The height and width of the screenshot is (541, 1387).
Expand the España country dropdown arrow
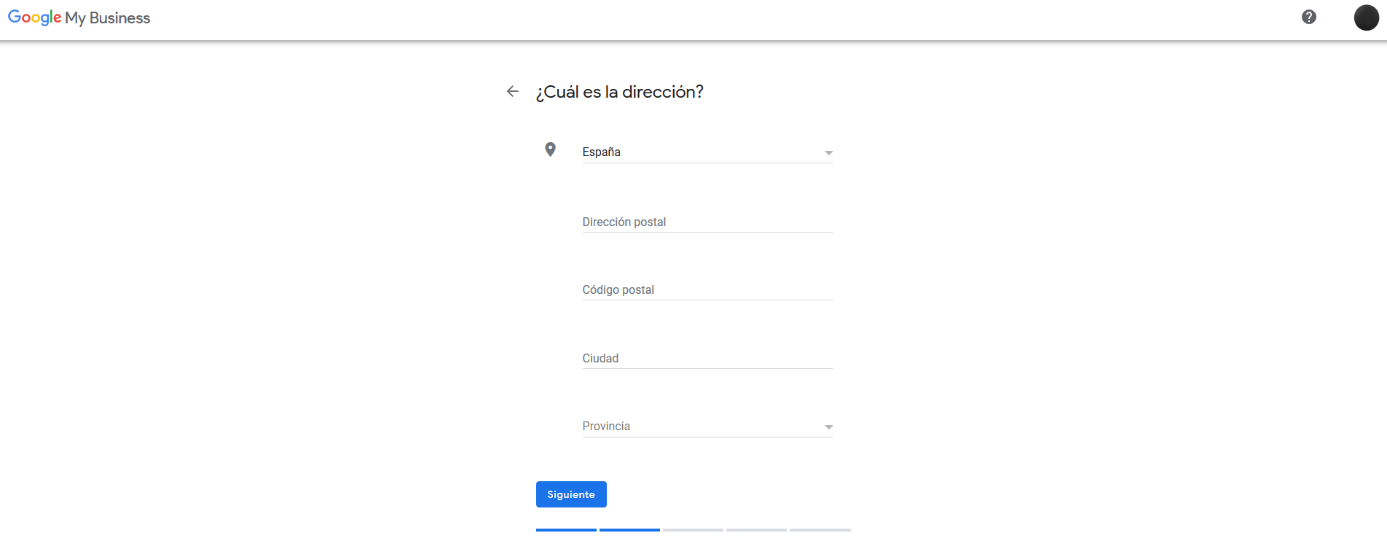click(x=828, y=153)
